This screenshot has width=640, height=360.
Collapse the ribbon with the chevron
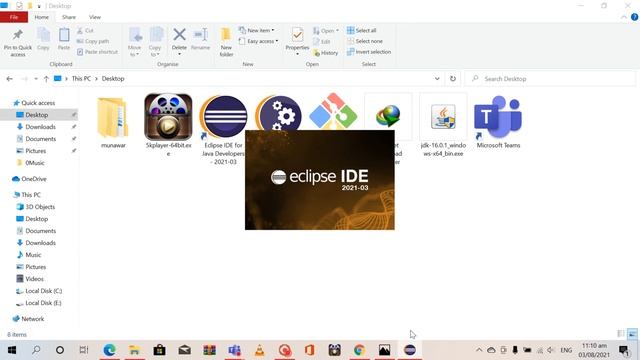624,17
